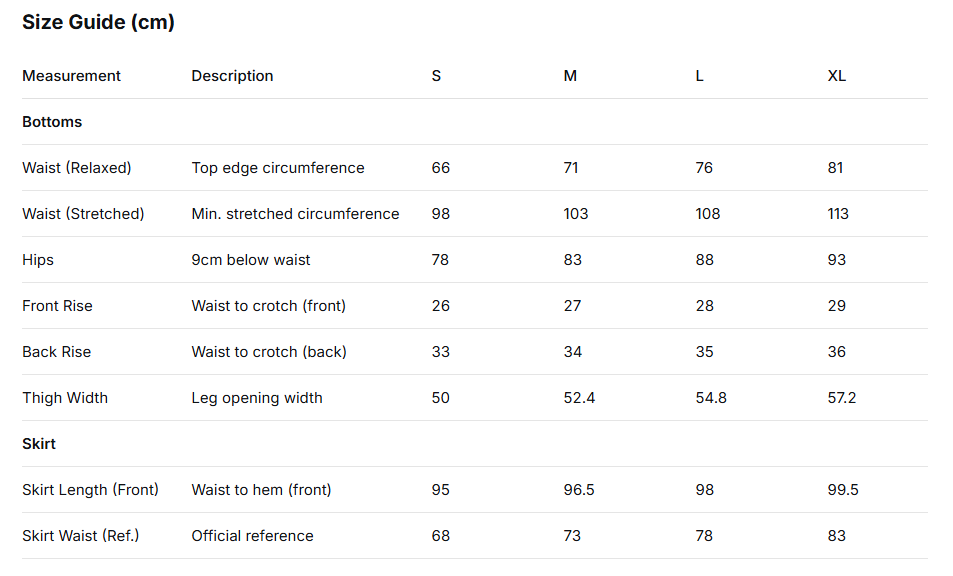Click the '9cm below waist' description

tap(251, 260)
